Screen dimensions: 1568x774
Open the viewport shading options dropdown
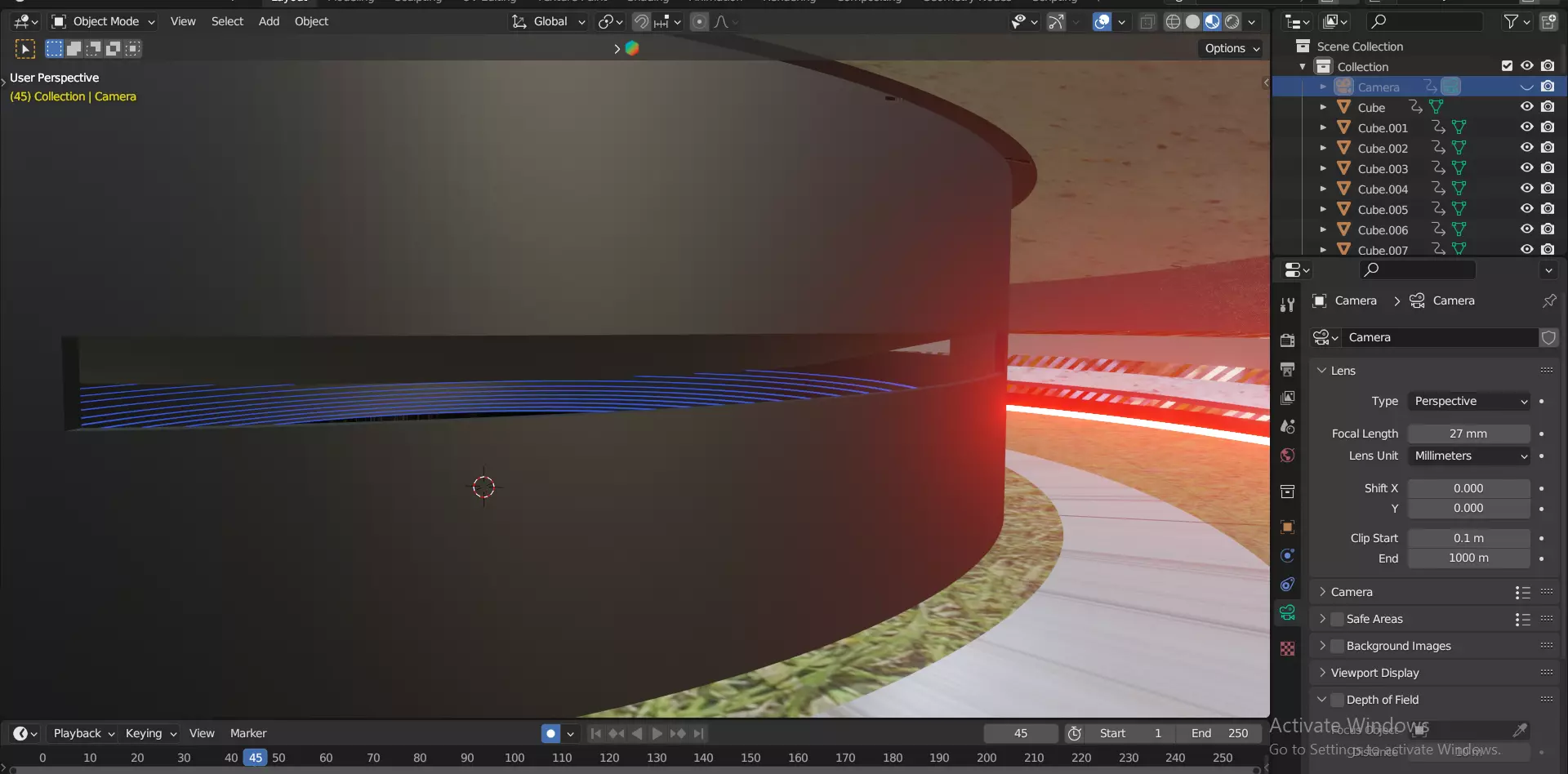coord(1252,22)
